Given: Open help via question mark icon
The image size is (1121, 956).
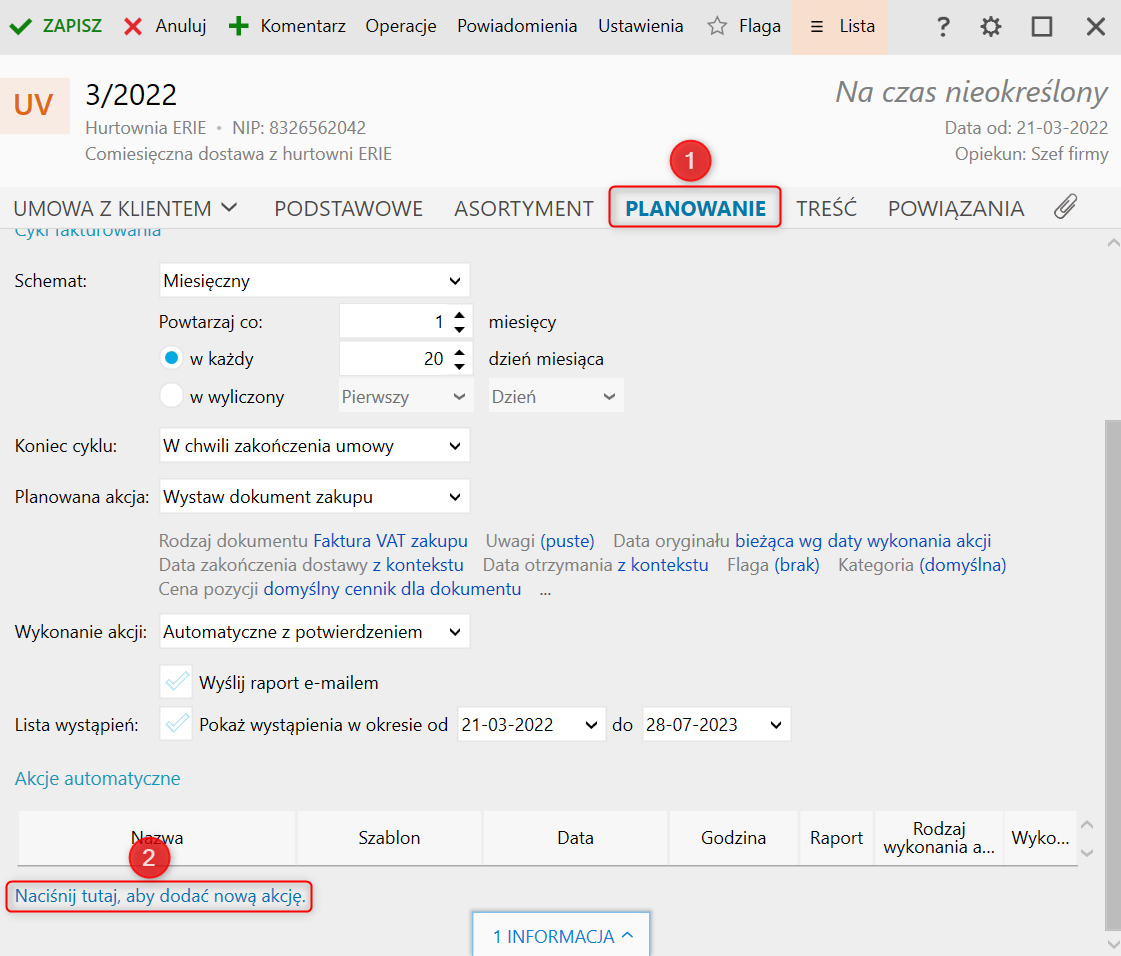Looking at the screenshot, I should coord(943,27).
